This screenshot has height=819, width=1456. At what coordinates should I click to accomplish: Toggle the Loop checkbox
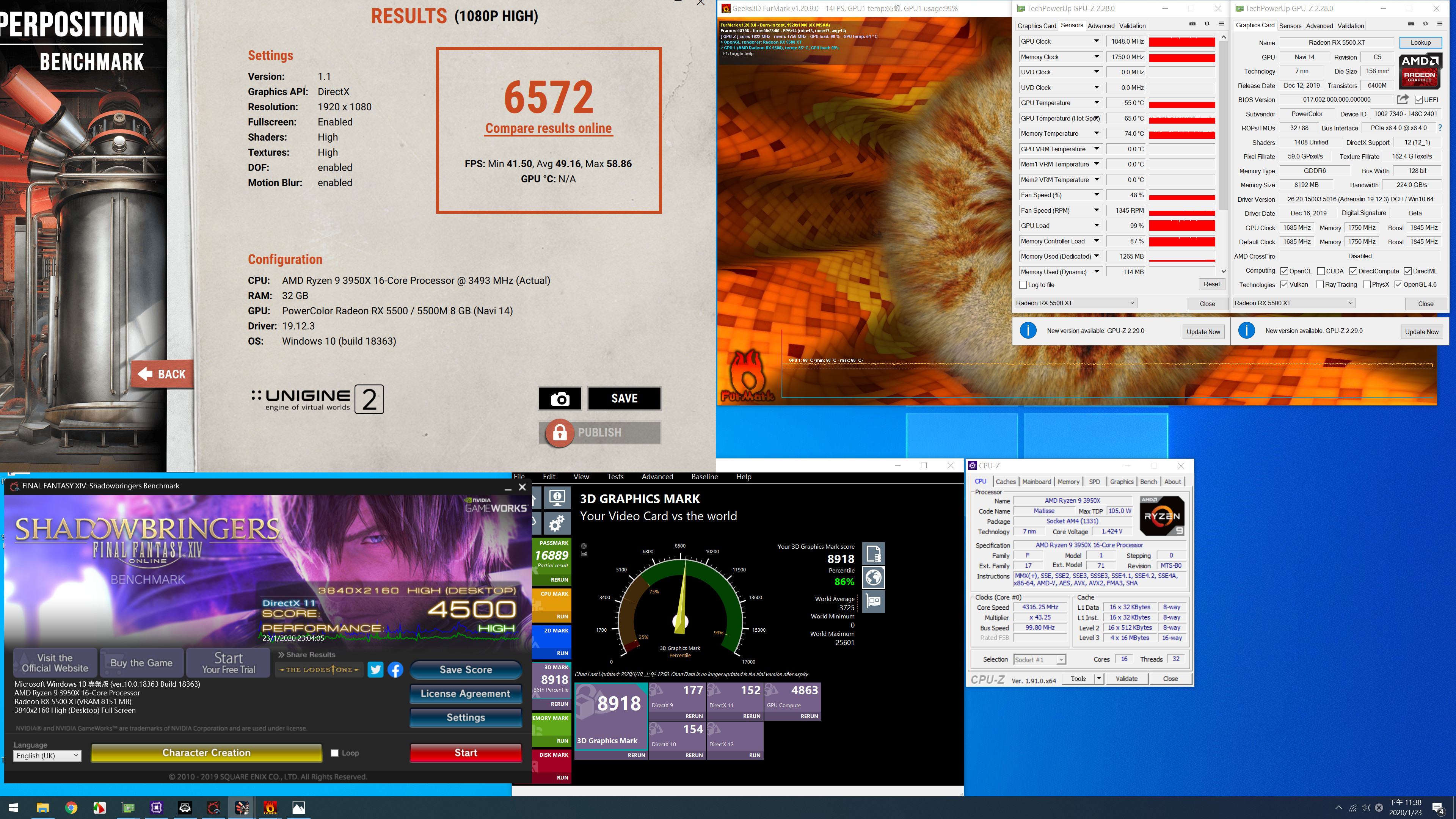pyautogui.click(x=334, y=753)
